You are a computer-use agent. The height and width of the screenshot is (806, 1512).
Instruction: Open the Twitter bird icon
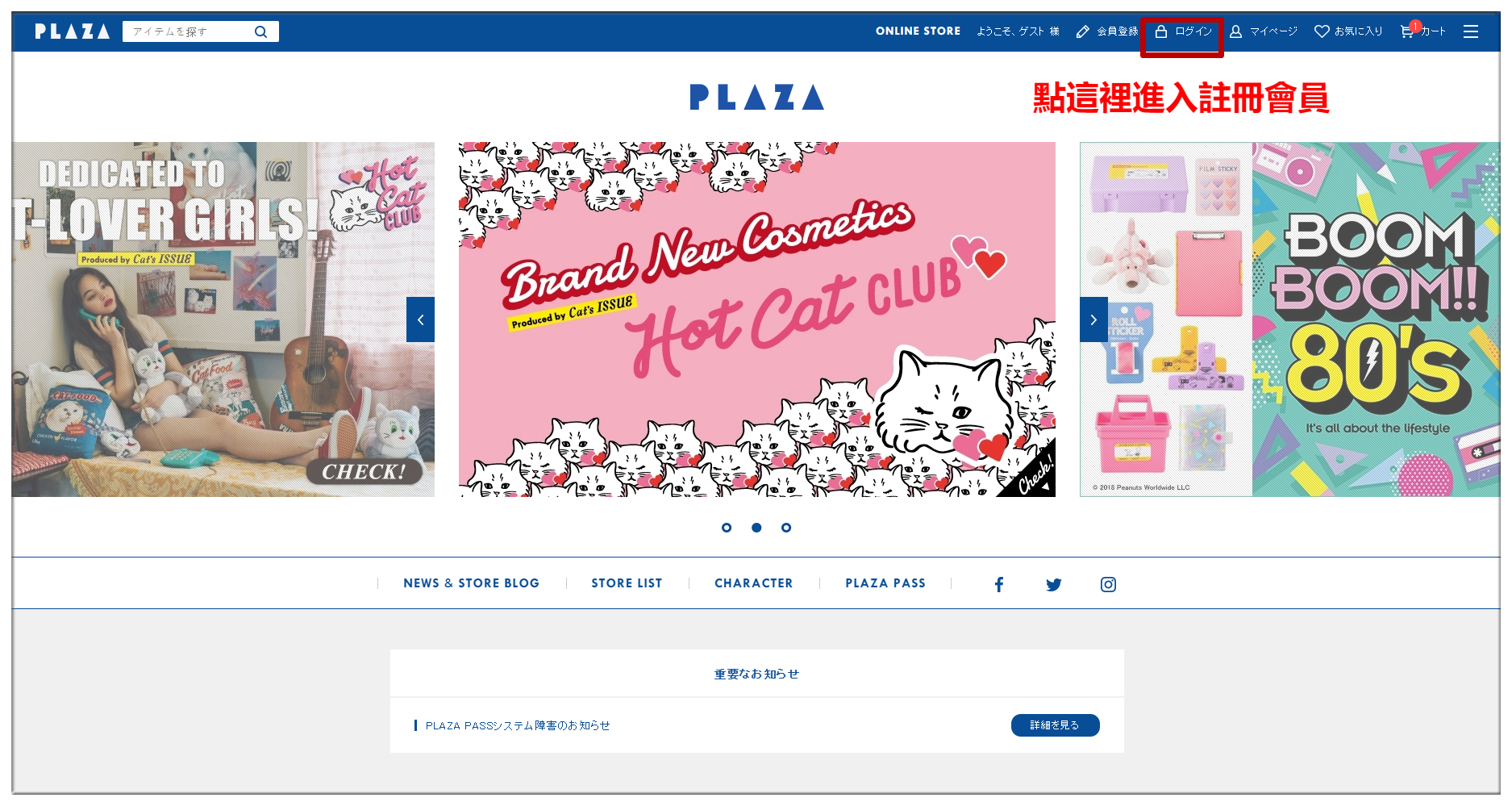[1053, 584]
